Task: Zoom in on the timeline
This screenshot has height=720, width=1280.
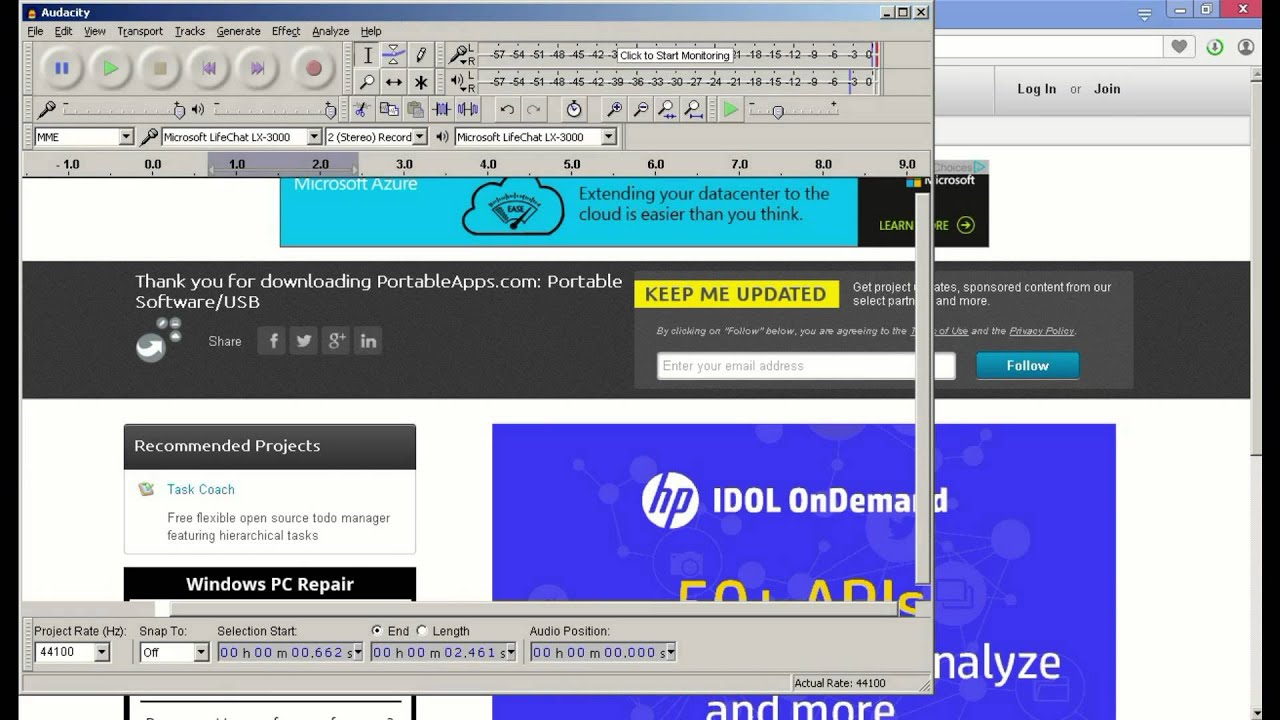Action: pos(615,110)
